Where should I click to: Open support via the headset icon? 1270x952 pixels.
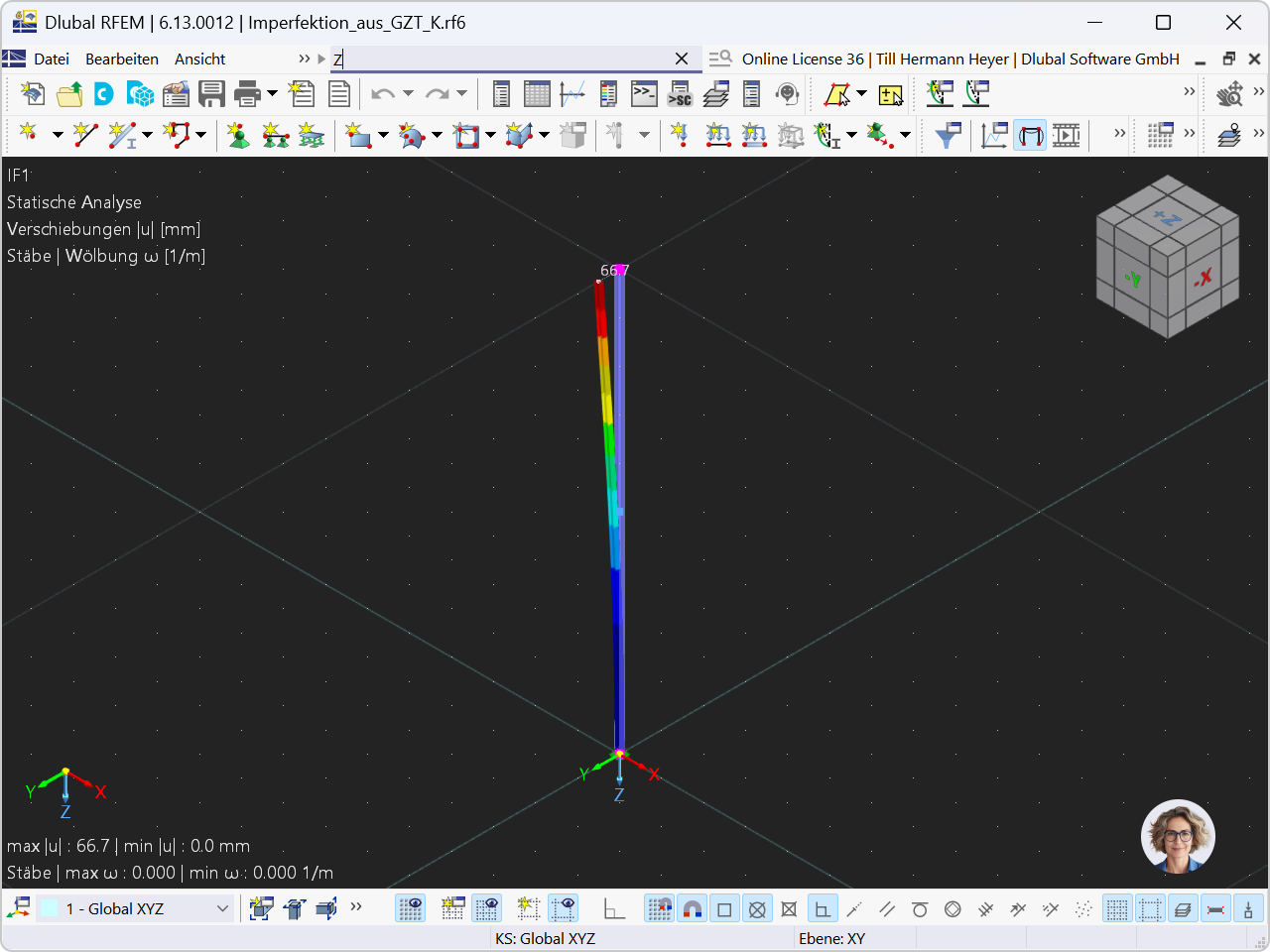point(787,93)
